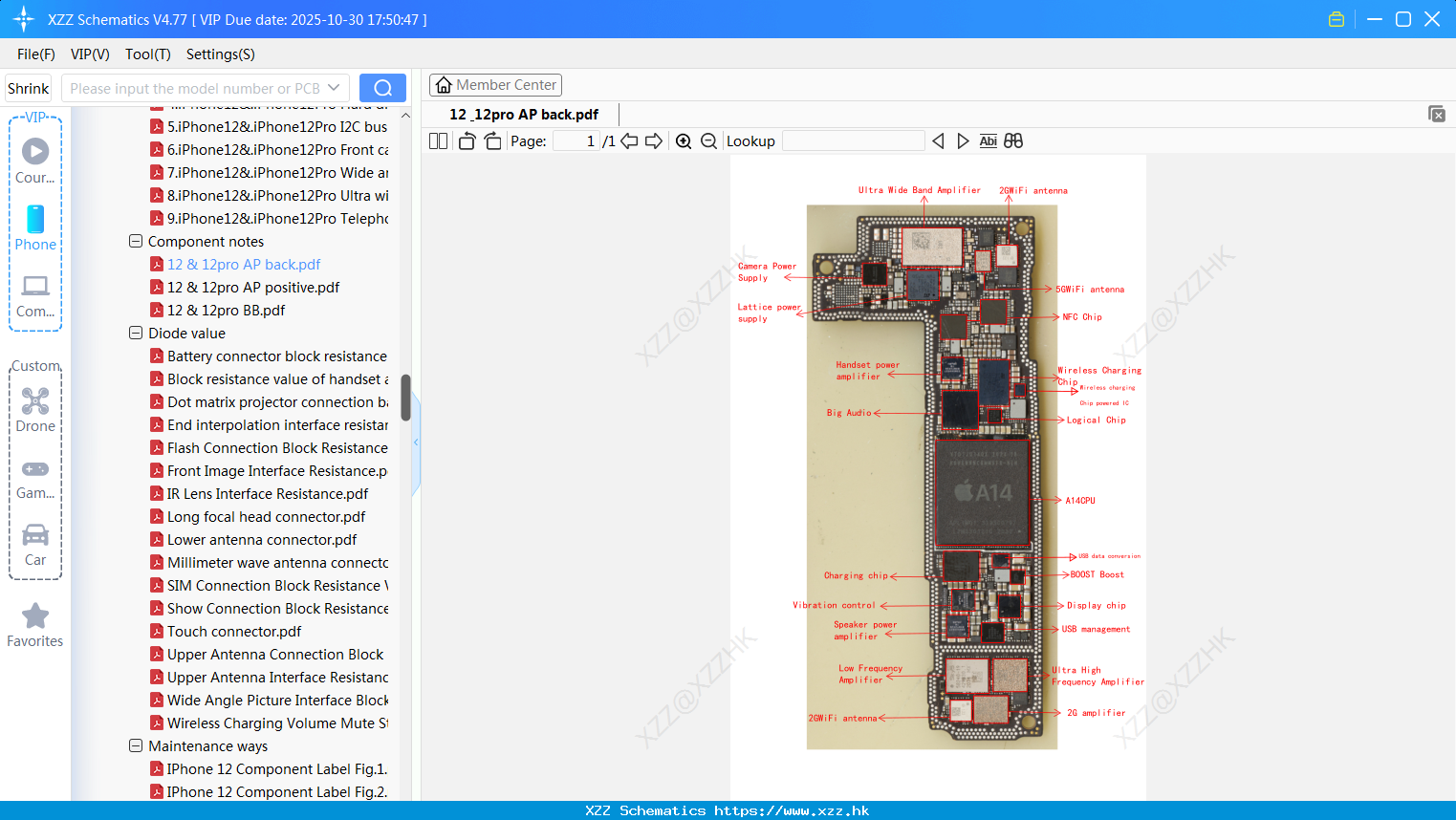Image resolution: width=1456 pixels, height=820 pixels.
Task: Collapse the Maintenance ways group
Action: coord(136,746)
